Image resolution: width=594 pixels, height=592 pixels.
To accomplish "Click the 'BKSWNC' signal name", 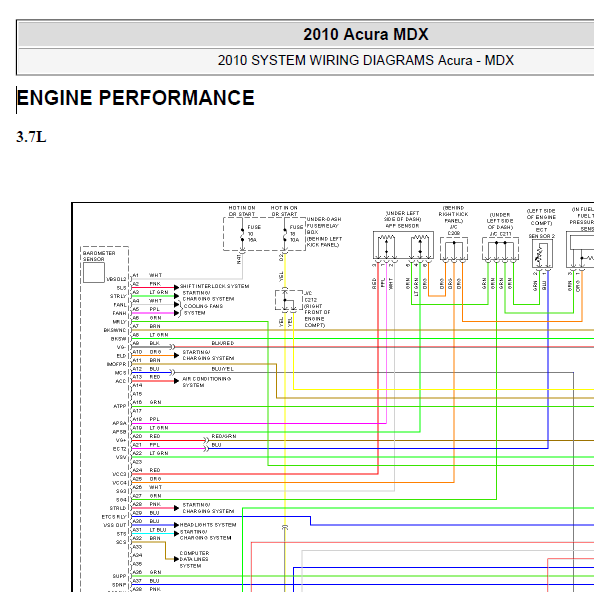I will (x=115, y=330).
